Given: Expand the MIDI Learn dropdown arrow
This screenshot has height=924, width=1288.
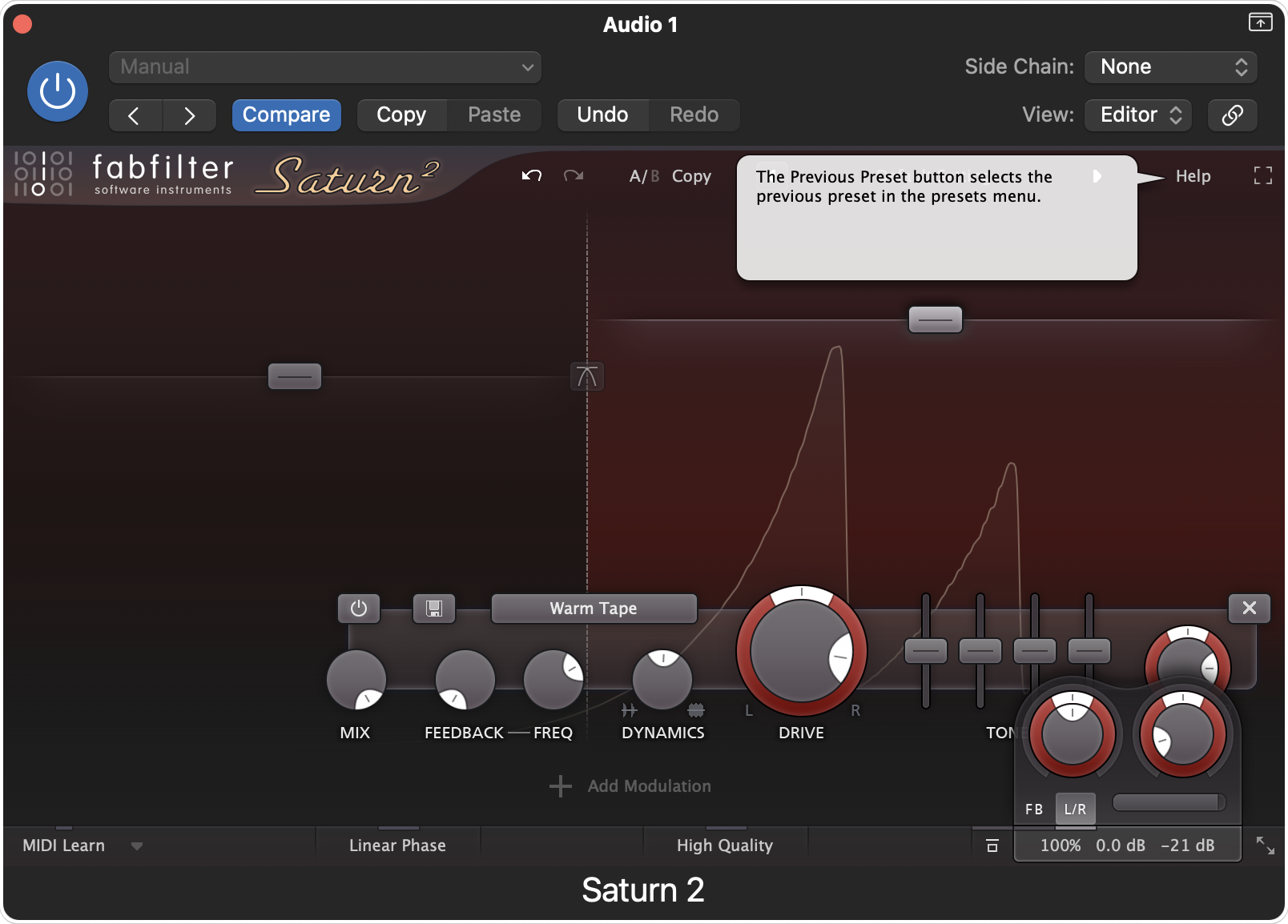Looking at the screenshot, I should (x=137, y=846).
